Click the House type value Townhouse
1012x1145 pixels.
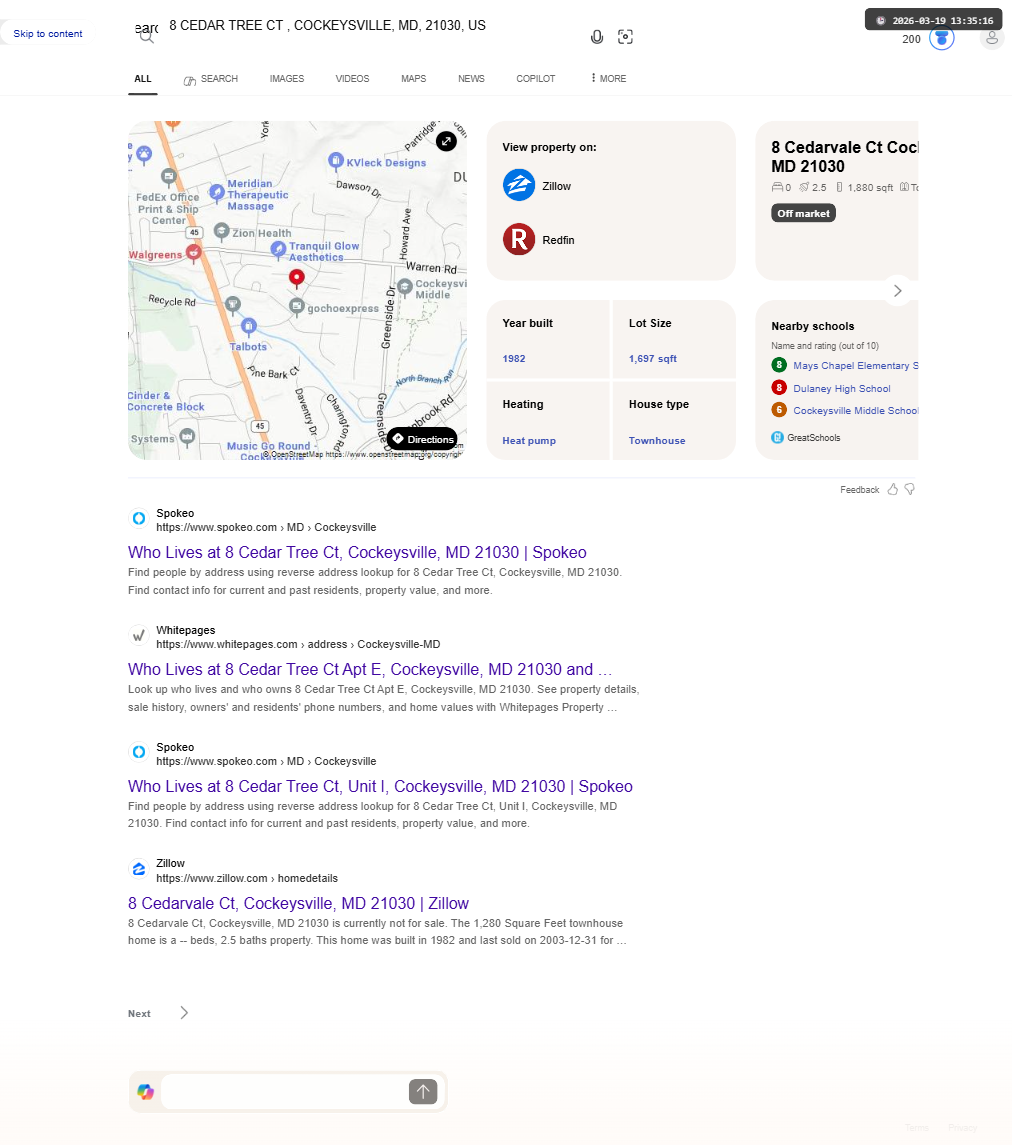[657, 440]
